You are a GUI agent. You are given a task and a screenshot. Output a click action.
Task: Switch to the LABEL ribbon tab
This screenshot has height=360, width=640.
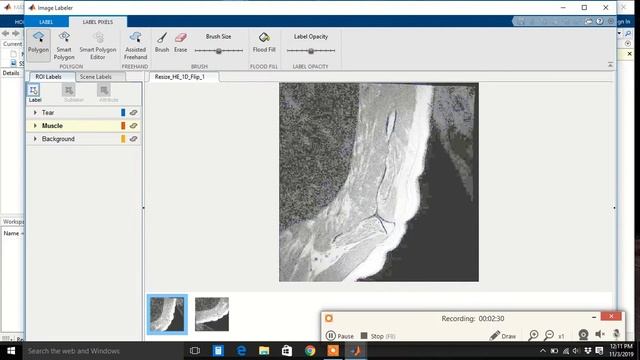[x=46, y=22]
